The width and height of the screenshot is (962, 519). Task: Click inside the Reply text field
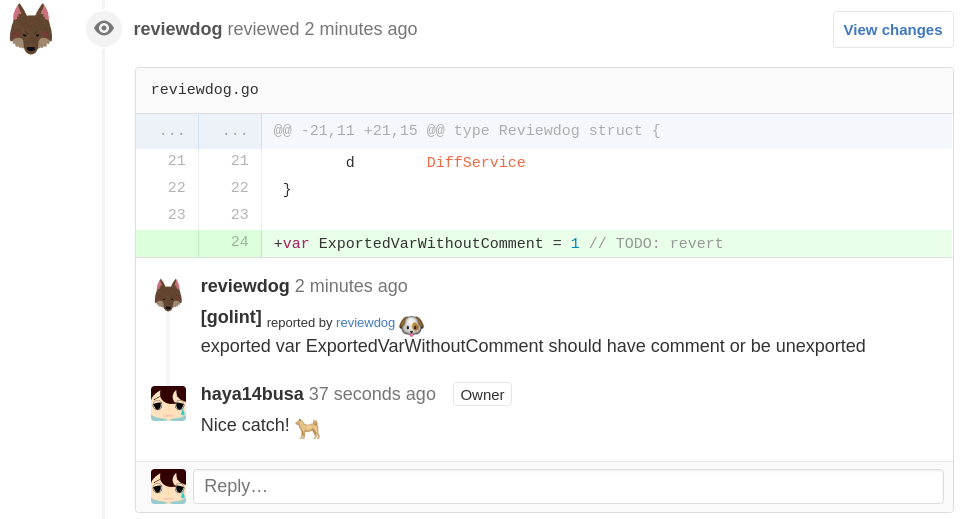click(x=568, y=487)
